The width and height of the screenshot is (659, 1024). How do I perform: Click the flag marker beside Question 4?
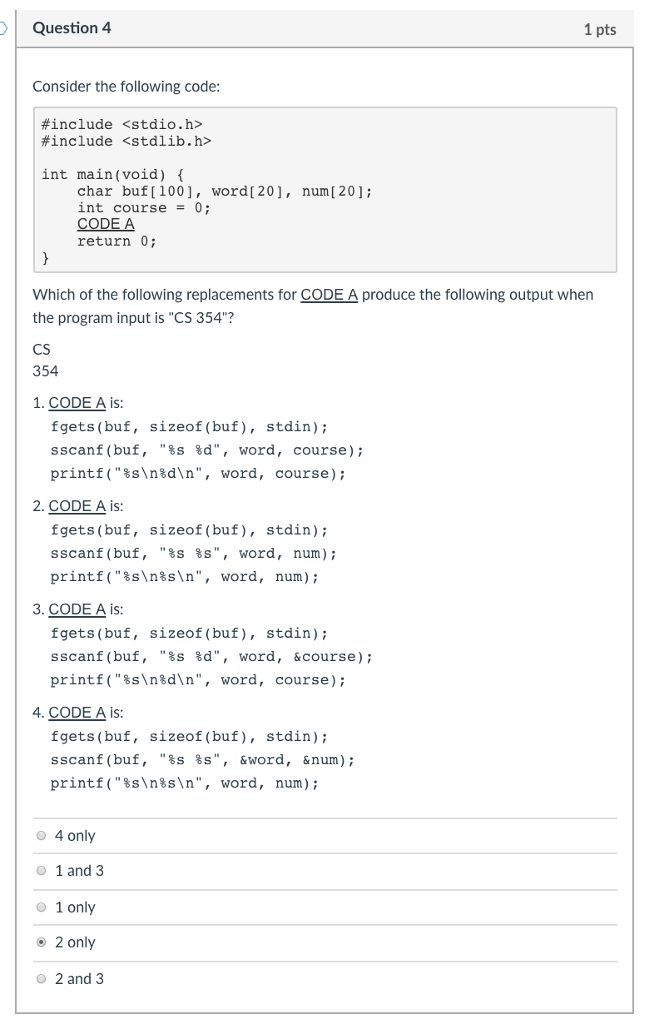(x=4, y=28)
